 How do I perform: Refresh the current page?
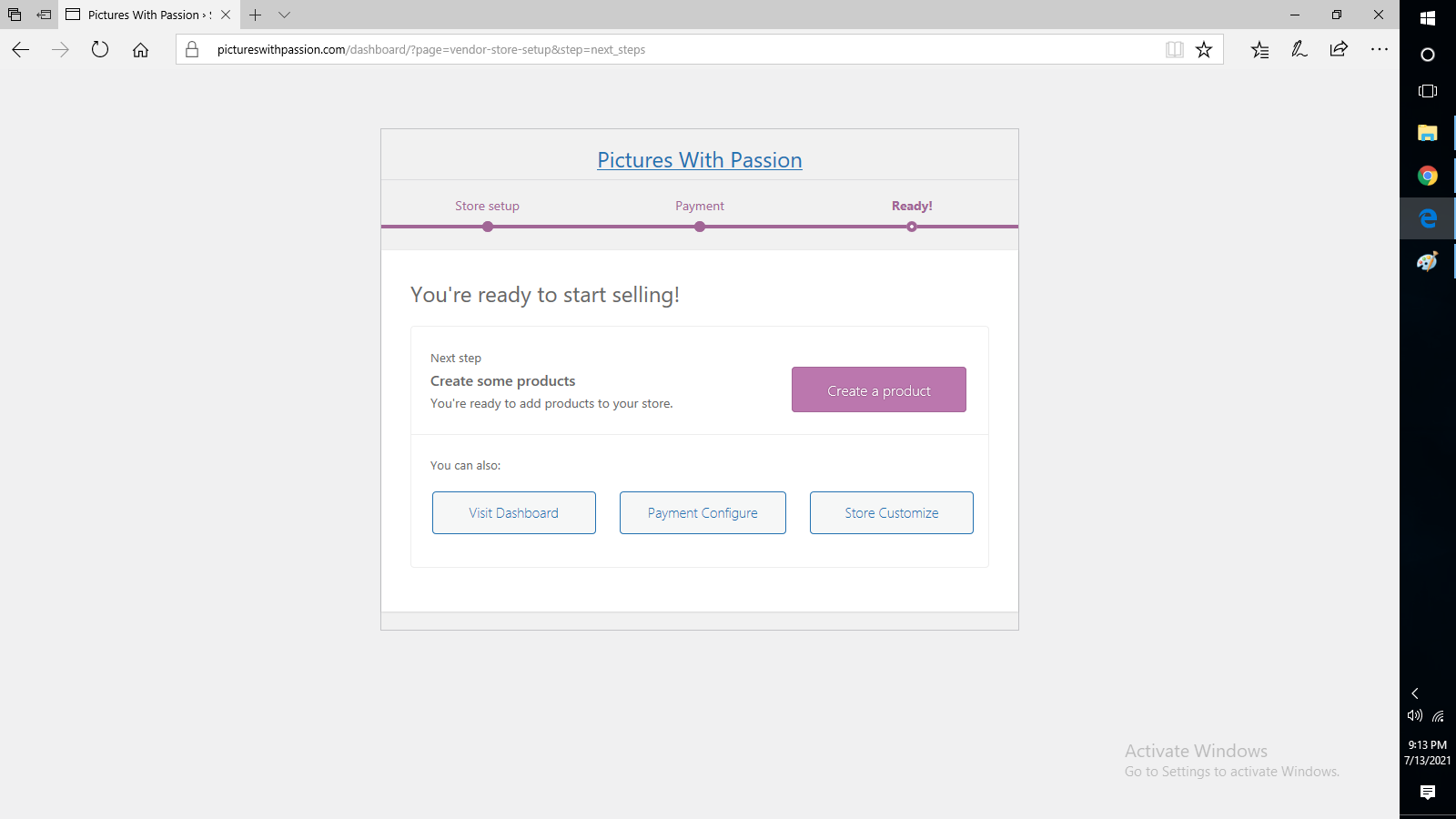(x=100, y=50)
